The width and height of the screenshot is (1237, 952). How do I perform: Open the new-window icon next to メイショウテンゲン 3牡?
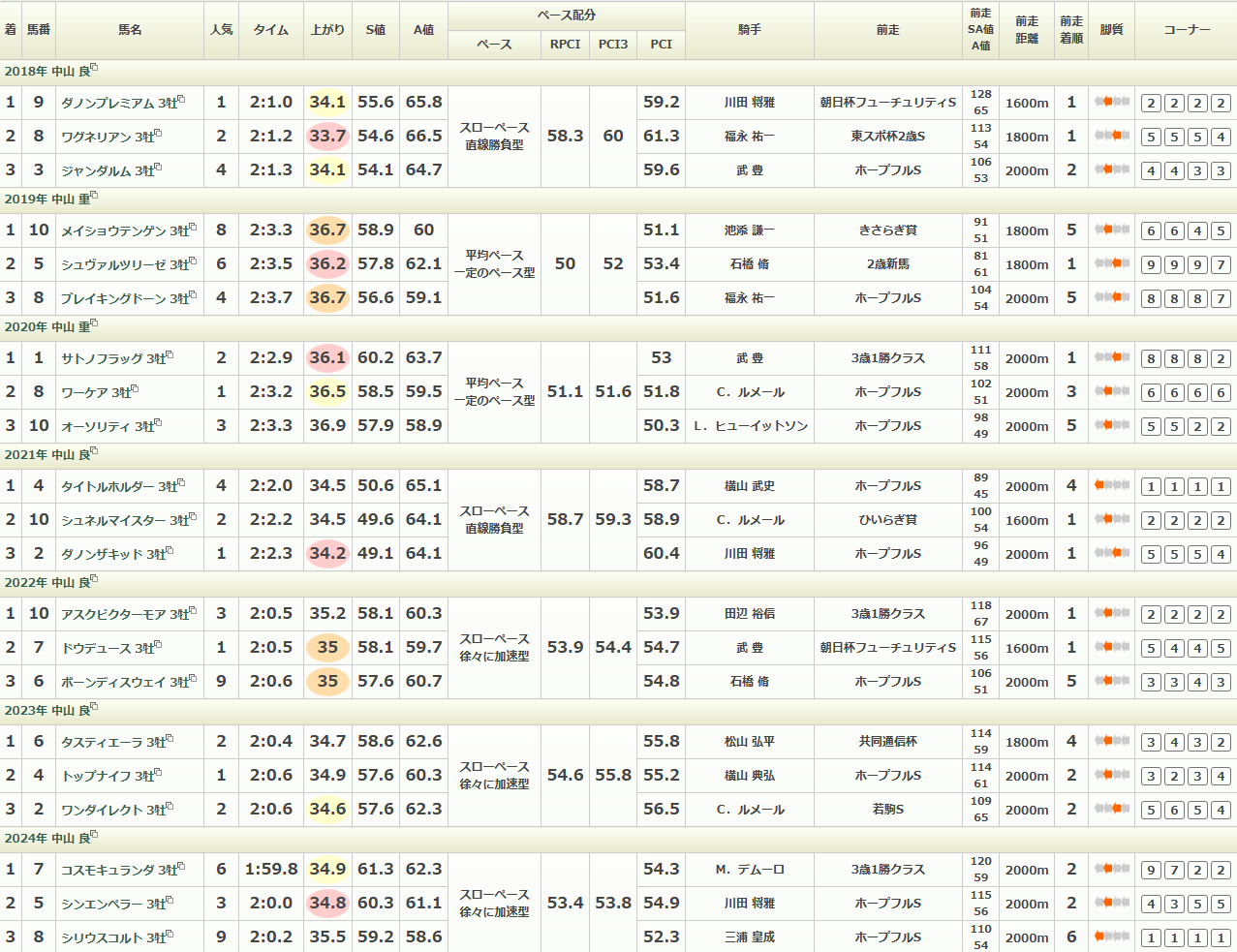point(193,228)
